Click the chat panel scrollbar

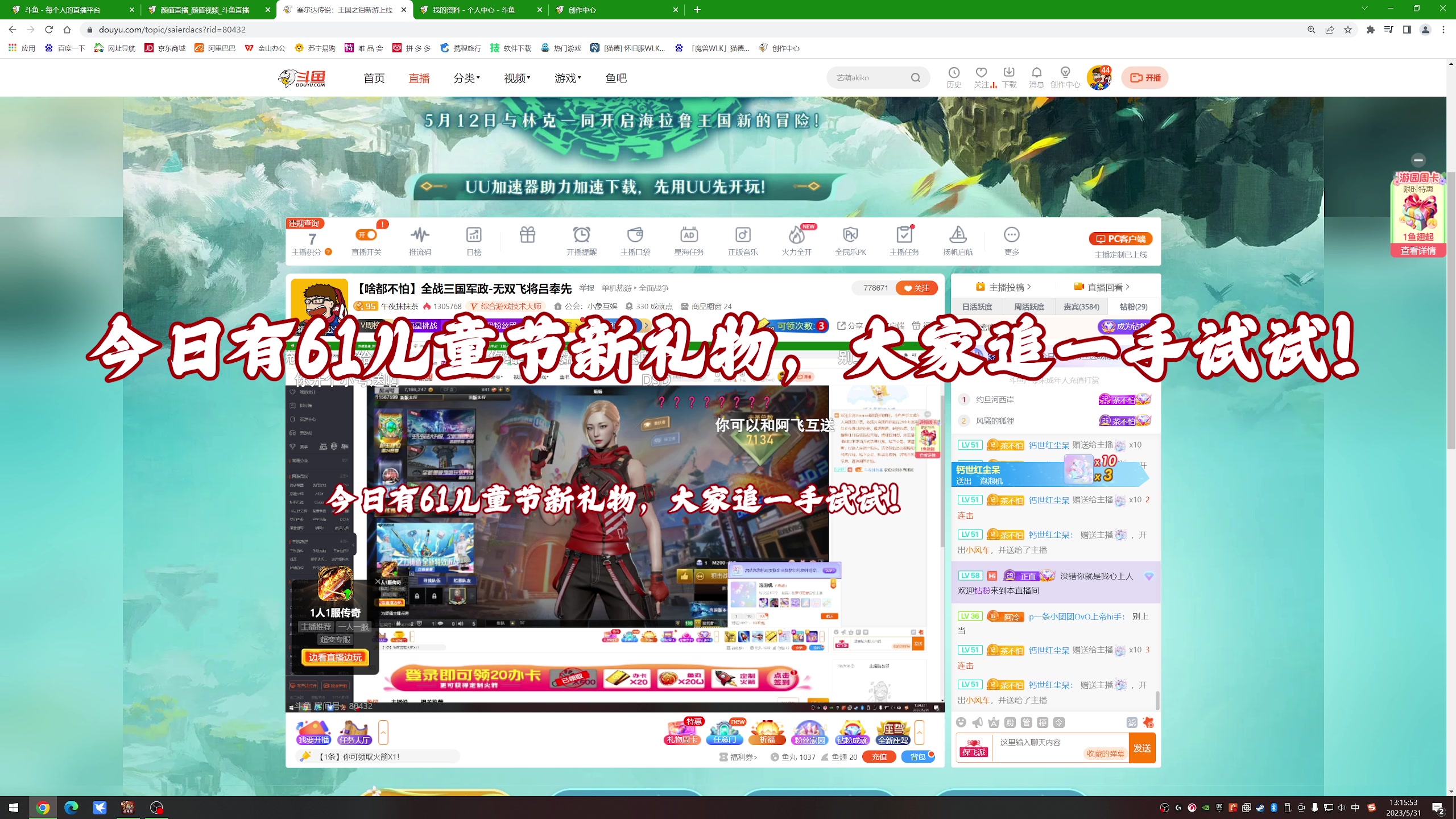tap(1157, 700)
